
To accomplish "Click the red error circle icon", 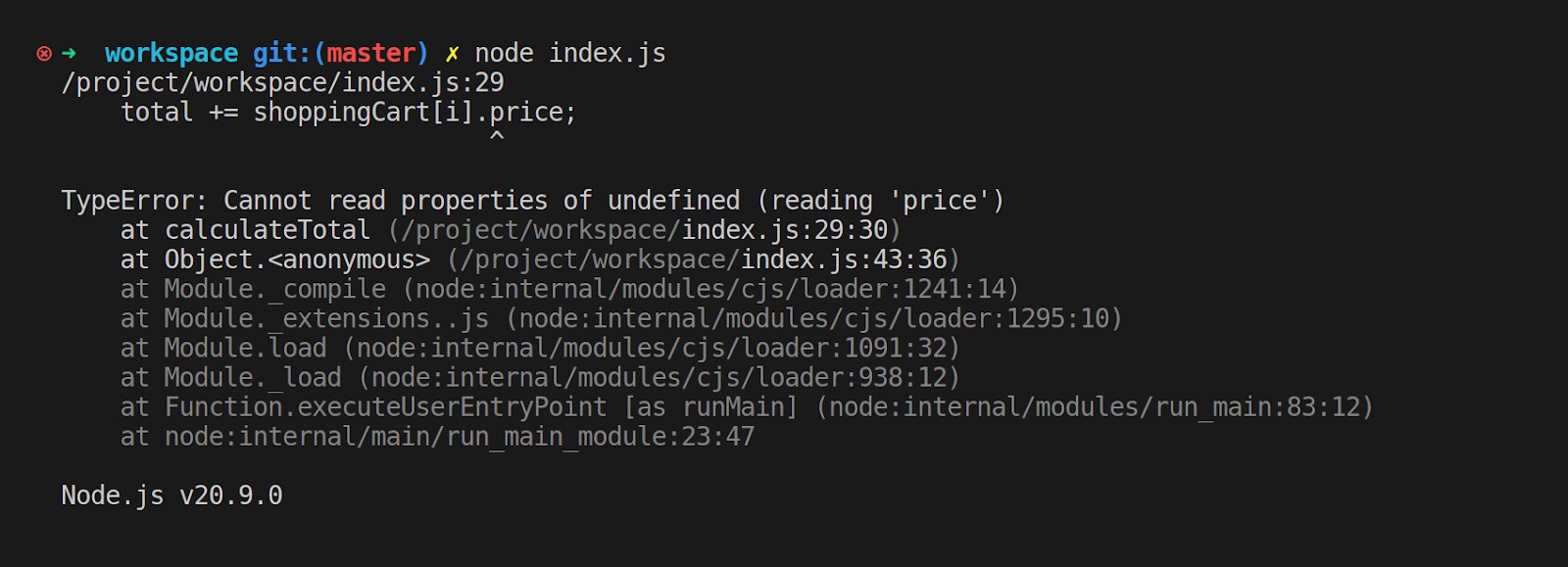I will point(44,53).
